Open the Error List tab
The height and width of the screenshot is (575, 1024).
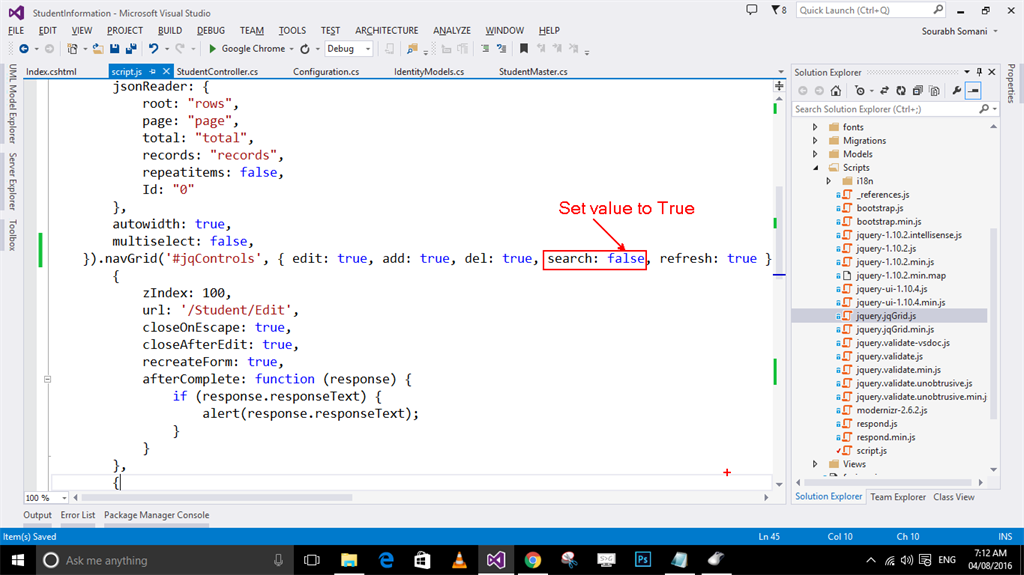point(78,515)
